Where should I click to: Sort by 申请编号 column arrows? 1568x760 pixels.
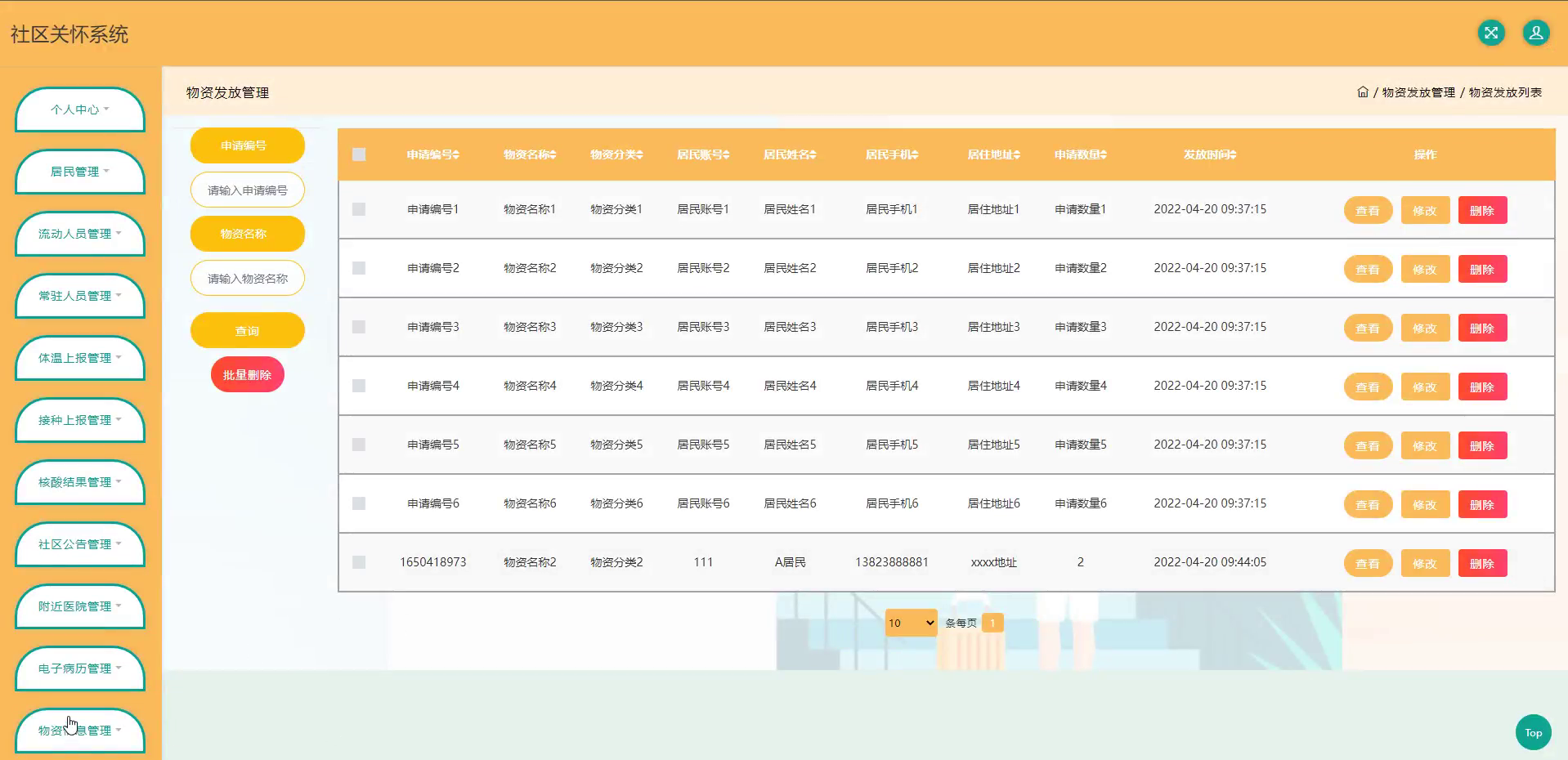(456, 154)
